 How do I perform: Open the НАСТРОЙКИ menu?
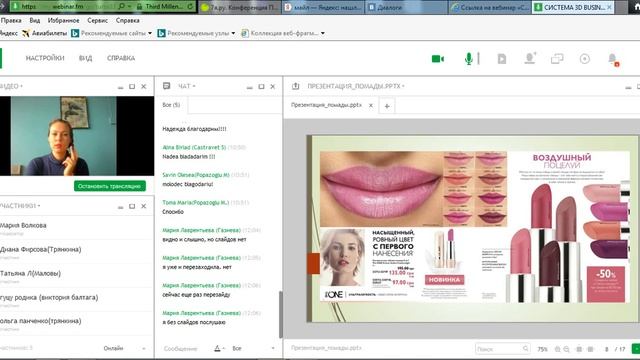pos(45,58)
